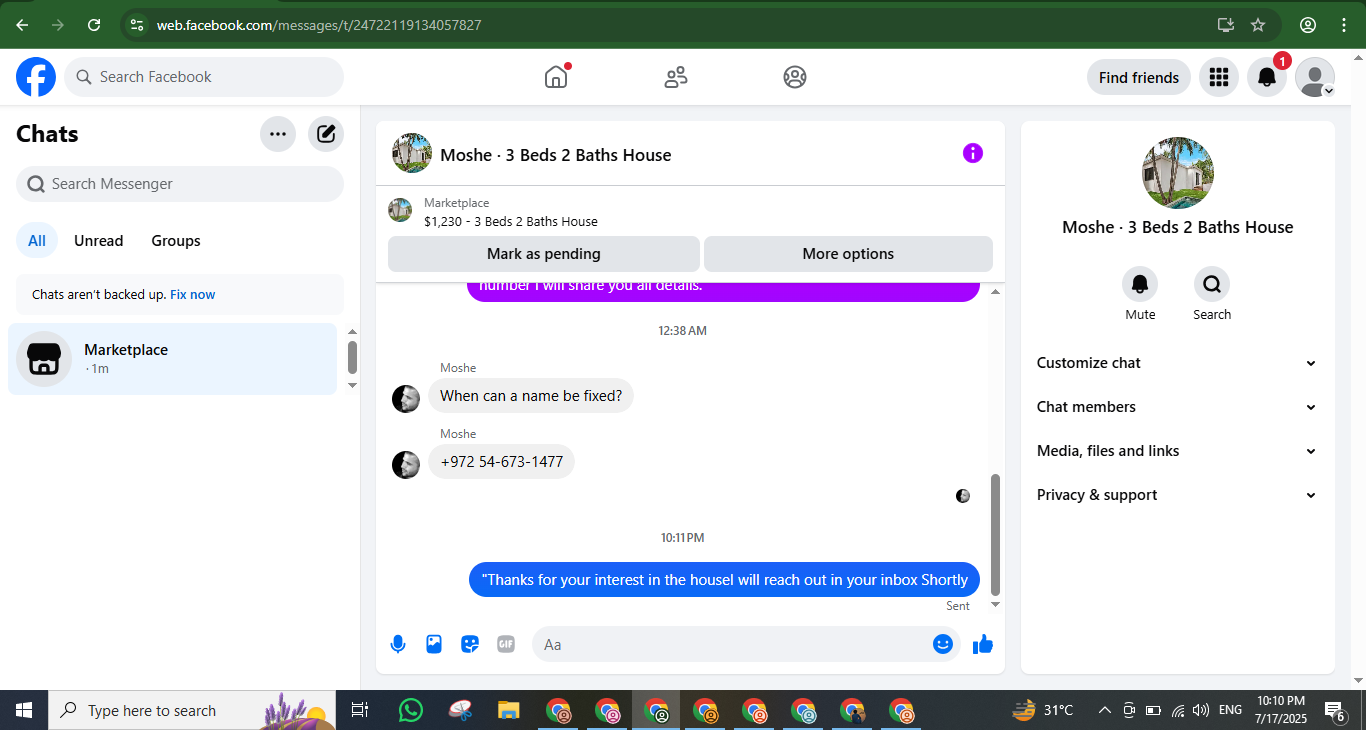This screenshot has width=1366, height=730.
Task: Click the house thumbnail in conversation header
Action: [x=412, y=153]
